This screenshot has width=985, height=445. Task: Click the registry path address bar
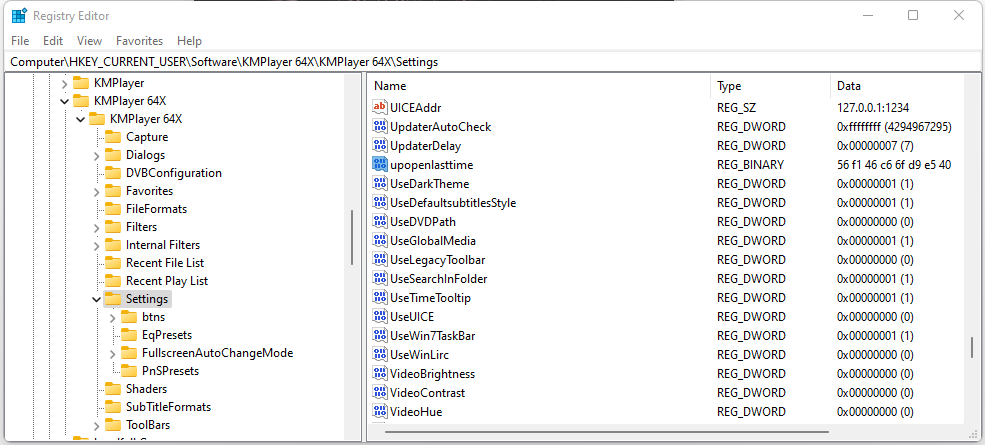492,62
